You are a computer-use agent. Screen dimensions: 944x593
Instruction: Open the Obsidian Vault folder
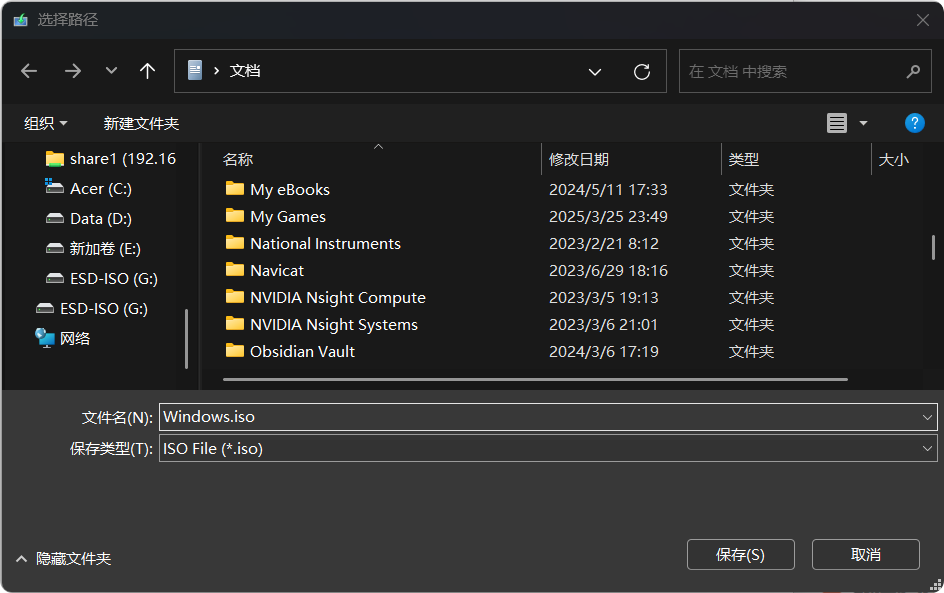(302, 351)
